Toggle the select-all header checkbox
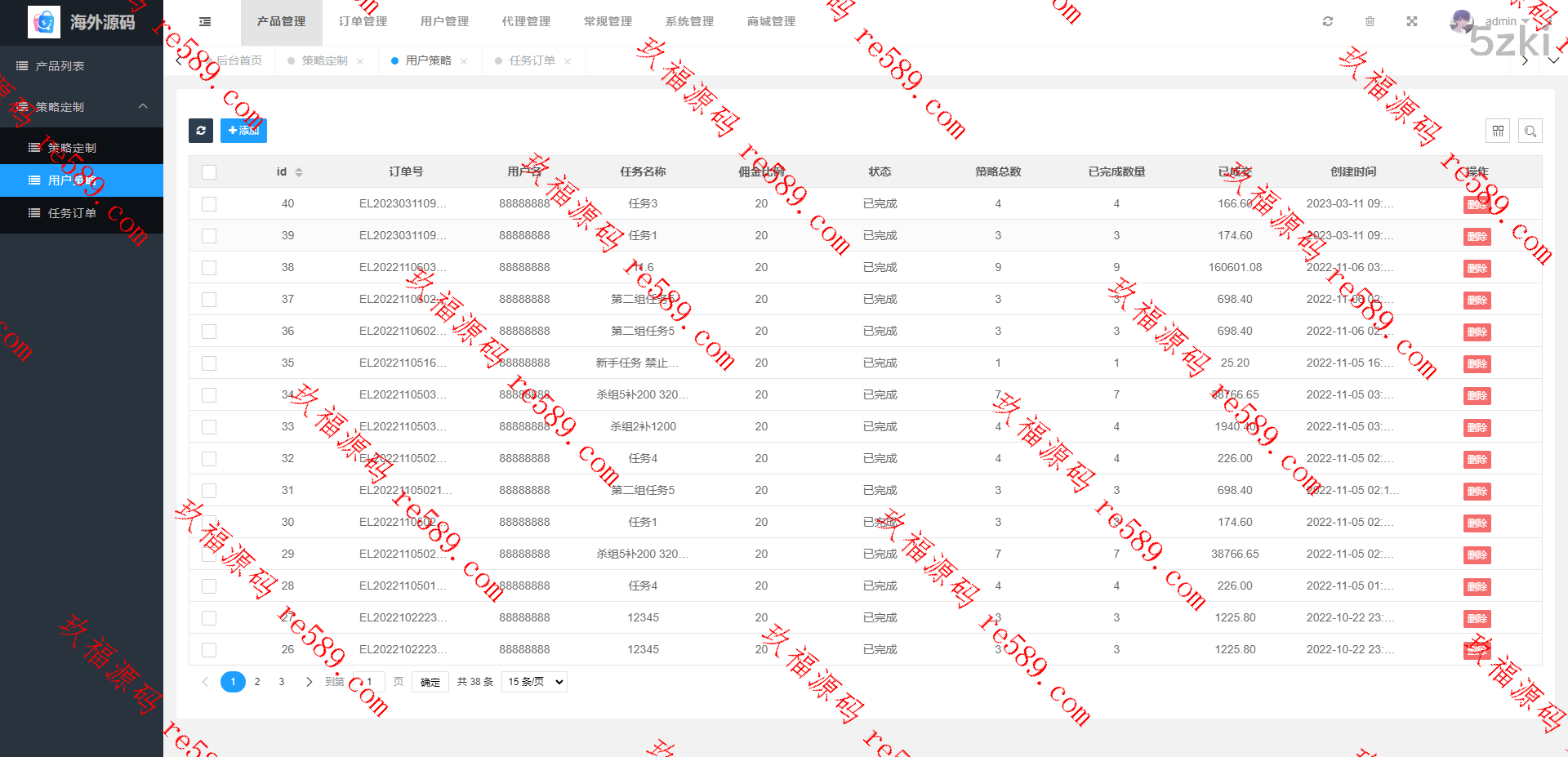The height and width of the screenshot is (757, 1568). pos(209,172)
